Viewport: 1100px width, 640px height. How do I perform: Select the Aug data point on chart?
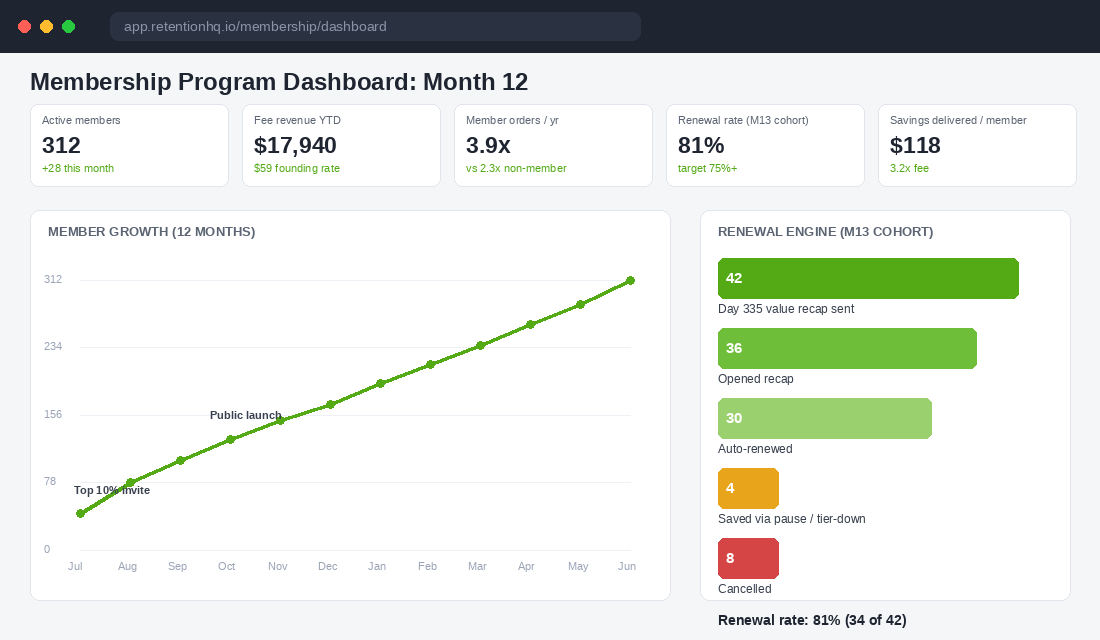(130, 483)
